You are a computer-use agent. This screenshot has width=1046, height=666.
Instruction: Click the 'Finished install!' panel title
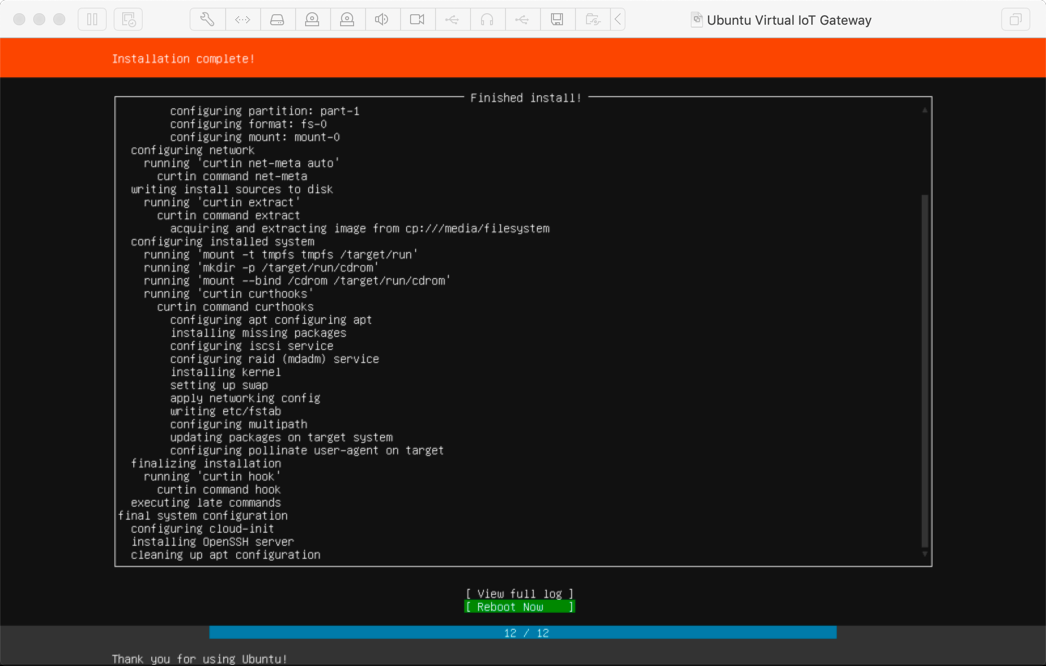(x=526, y=97)
